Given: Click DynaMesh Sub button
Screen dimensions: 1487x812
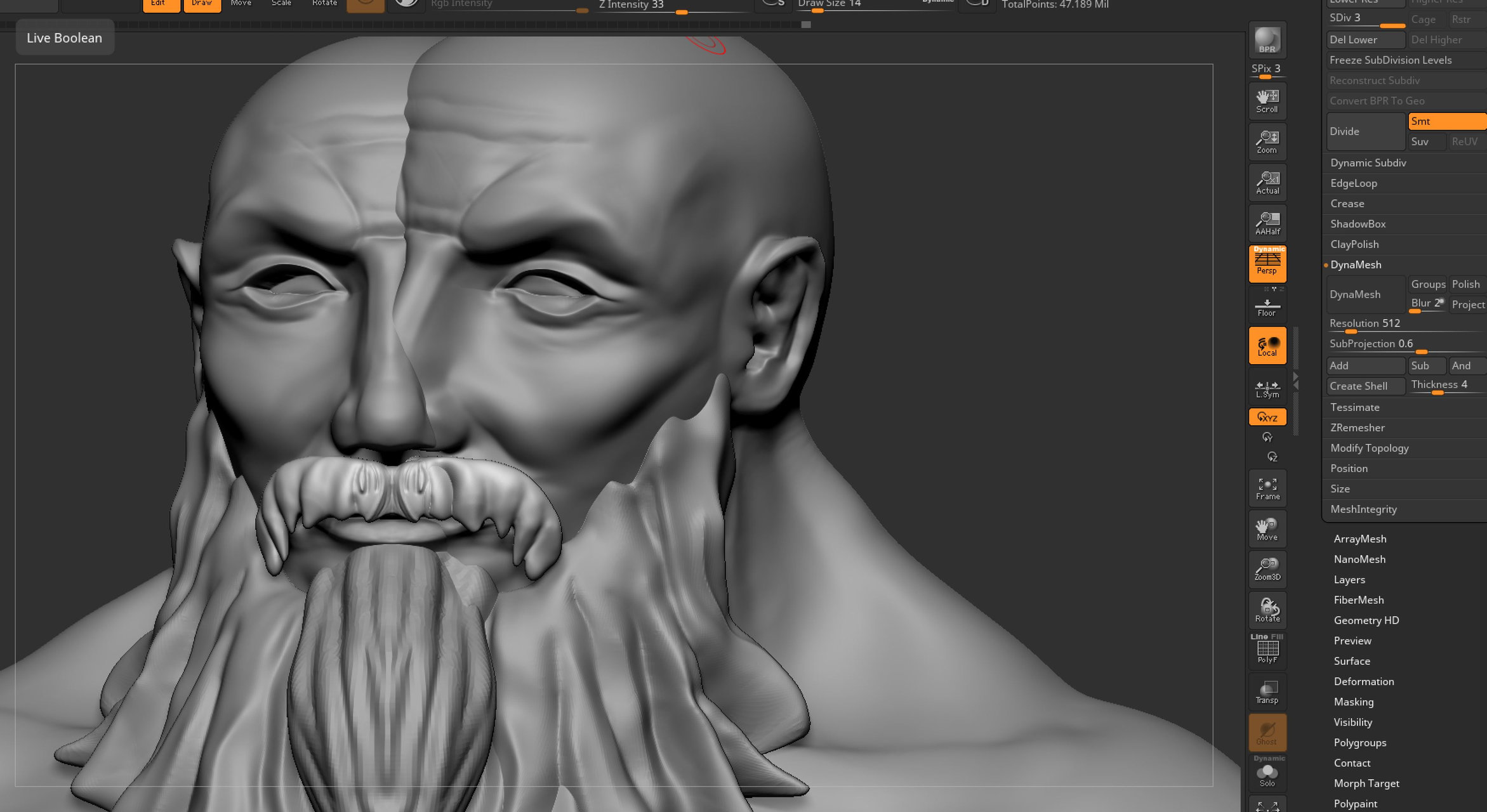Looking at the screenshot, I should point(1427,365).
